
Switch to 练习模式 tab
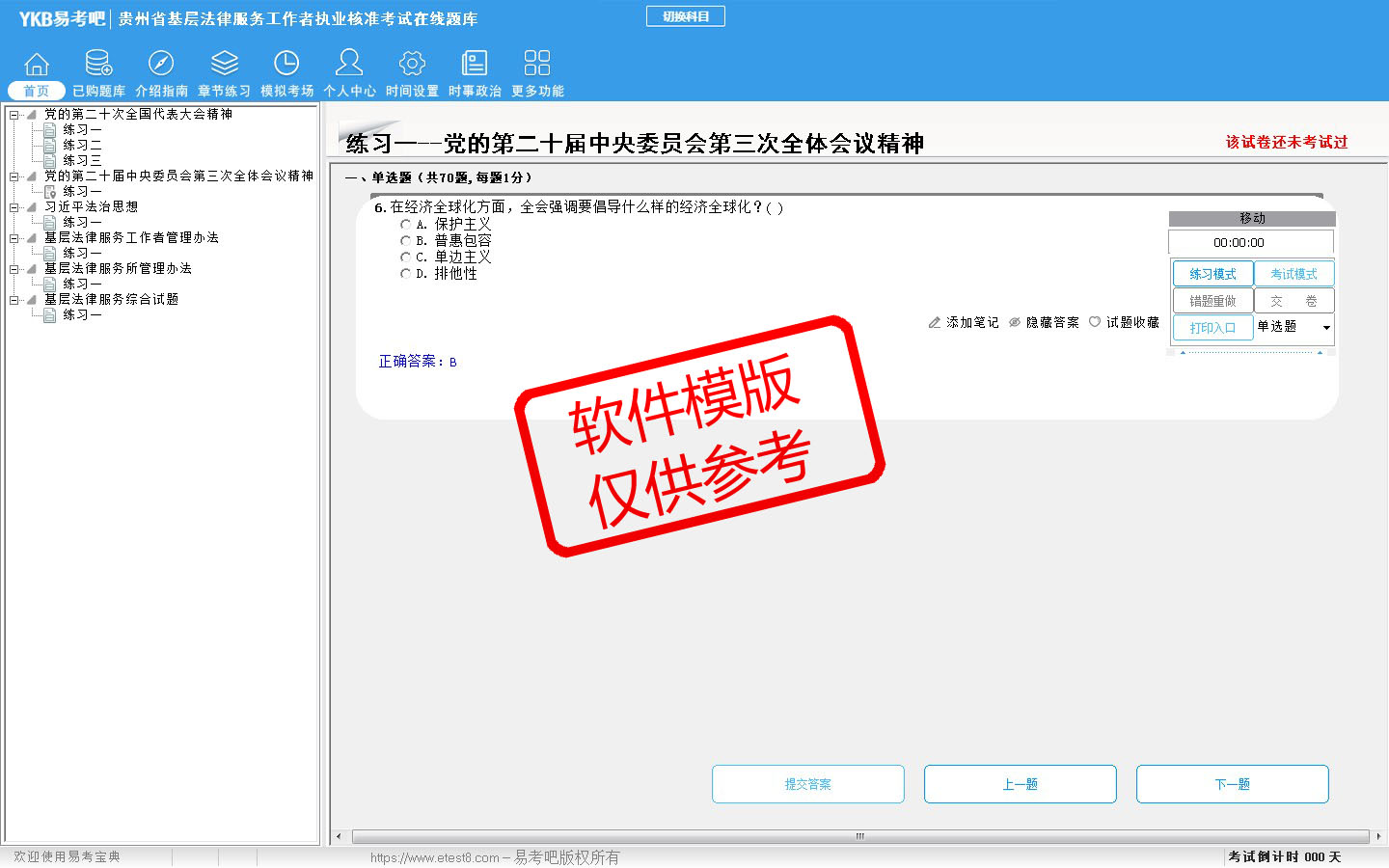[x=1212, y=274]
